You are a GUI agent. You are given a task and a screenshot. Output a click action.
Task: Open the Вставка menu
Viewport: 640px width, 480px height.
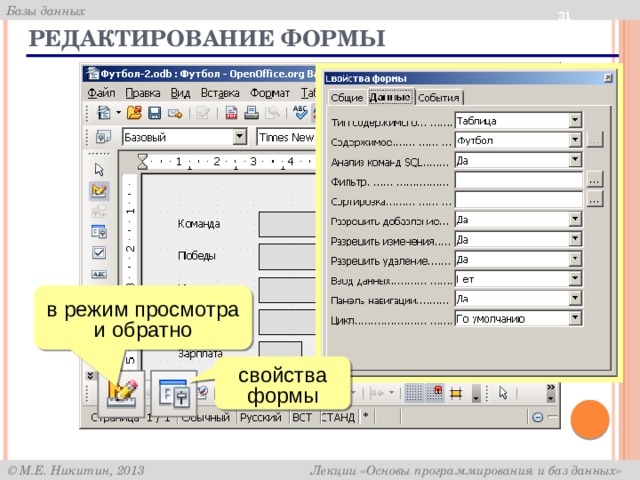pyautogui.click(x=220, y=93)
